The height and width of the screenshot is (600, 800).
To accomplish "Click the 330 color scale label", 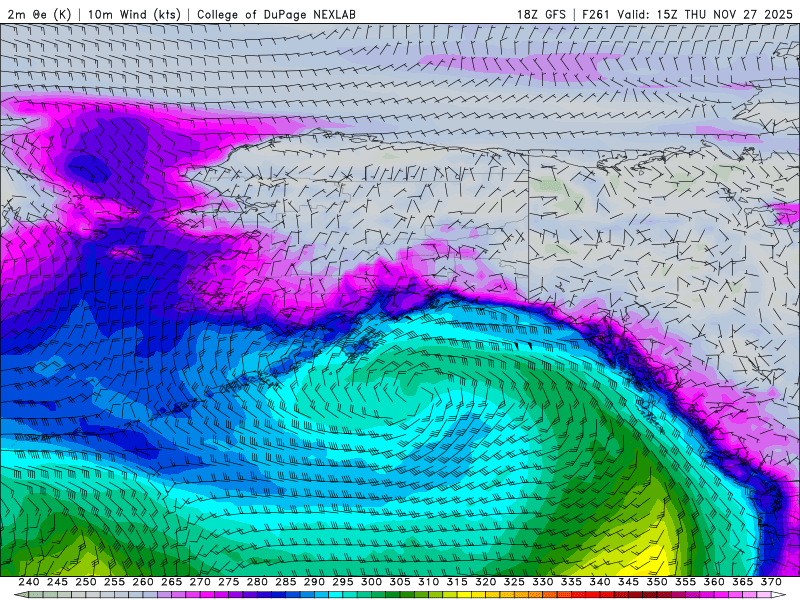I will pyautogui.click(x=543, y=582).
